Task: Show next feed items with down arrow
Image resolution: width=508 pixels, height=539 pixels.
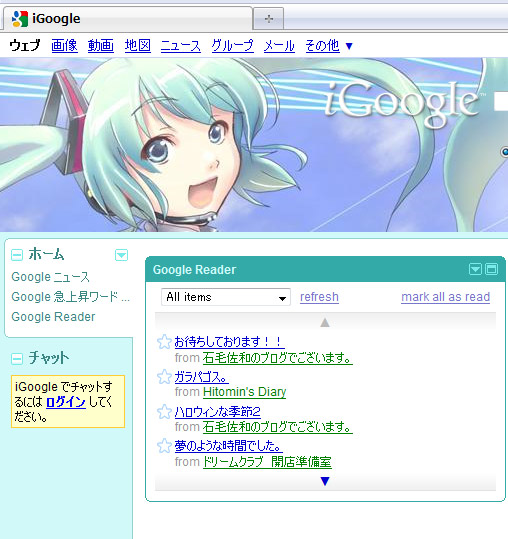Action: click(325, 481)
